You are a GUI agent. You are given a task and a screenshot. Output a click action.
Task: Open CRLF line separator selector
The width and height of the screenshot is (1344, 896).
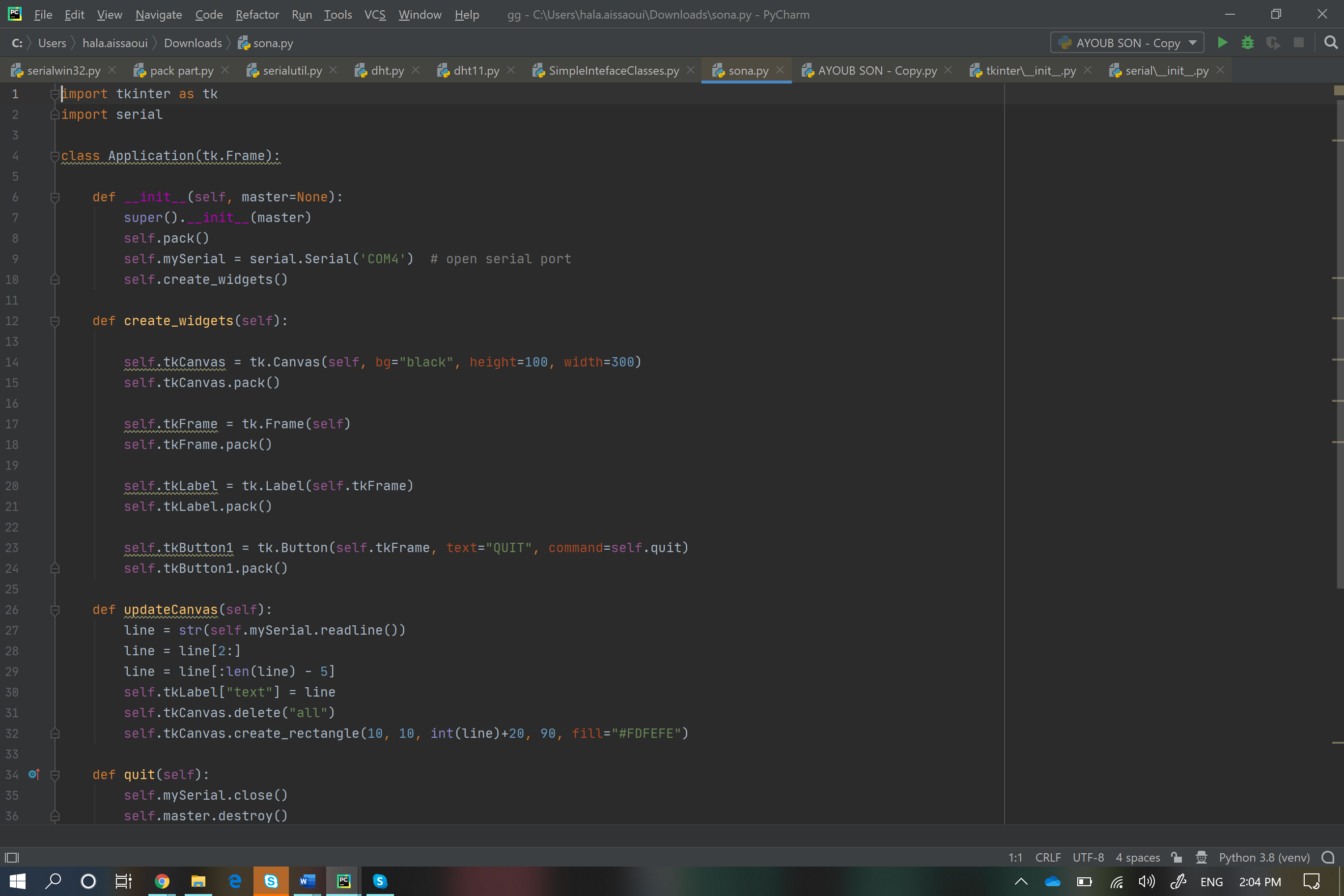(x=1047, y=857)
